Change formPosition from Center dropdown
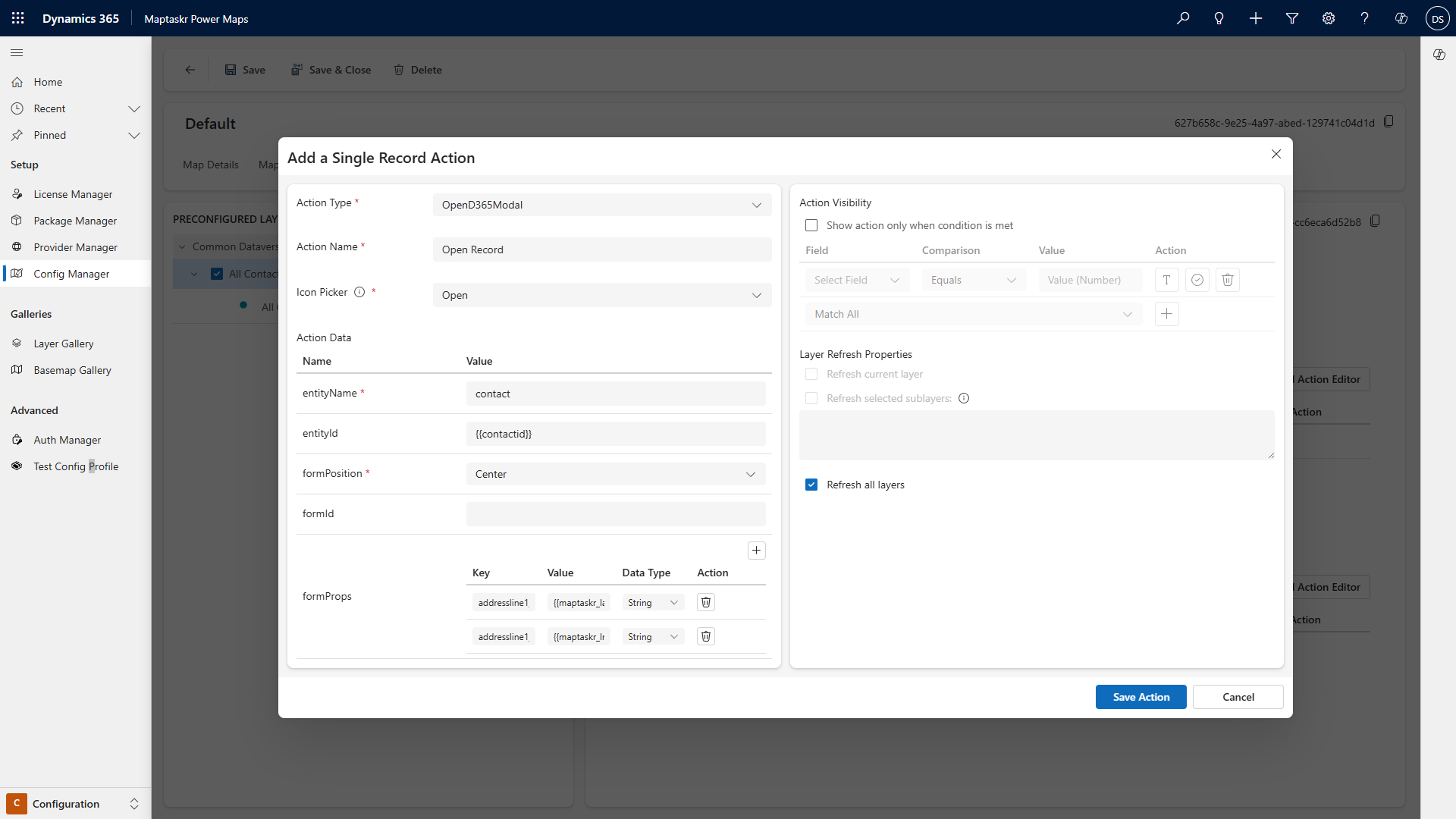Screen dimensions: 1456x819 pyautogui.click(x=615, y=473)
